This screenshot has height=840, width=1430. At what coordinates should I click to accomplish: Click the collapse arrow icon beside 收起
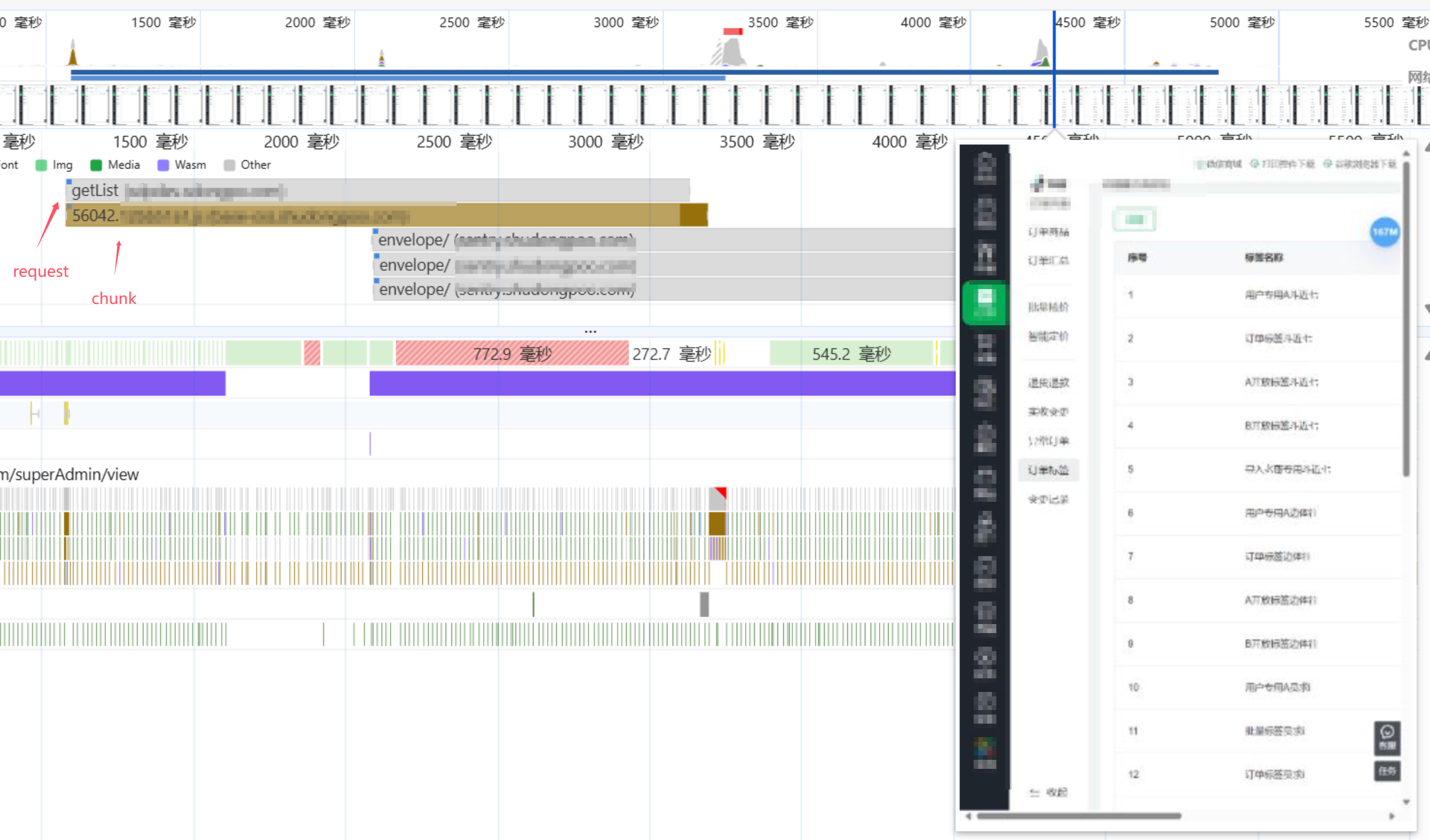pos(1034,792)
